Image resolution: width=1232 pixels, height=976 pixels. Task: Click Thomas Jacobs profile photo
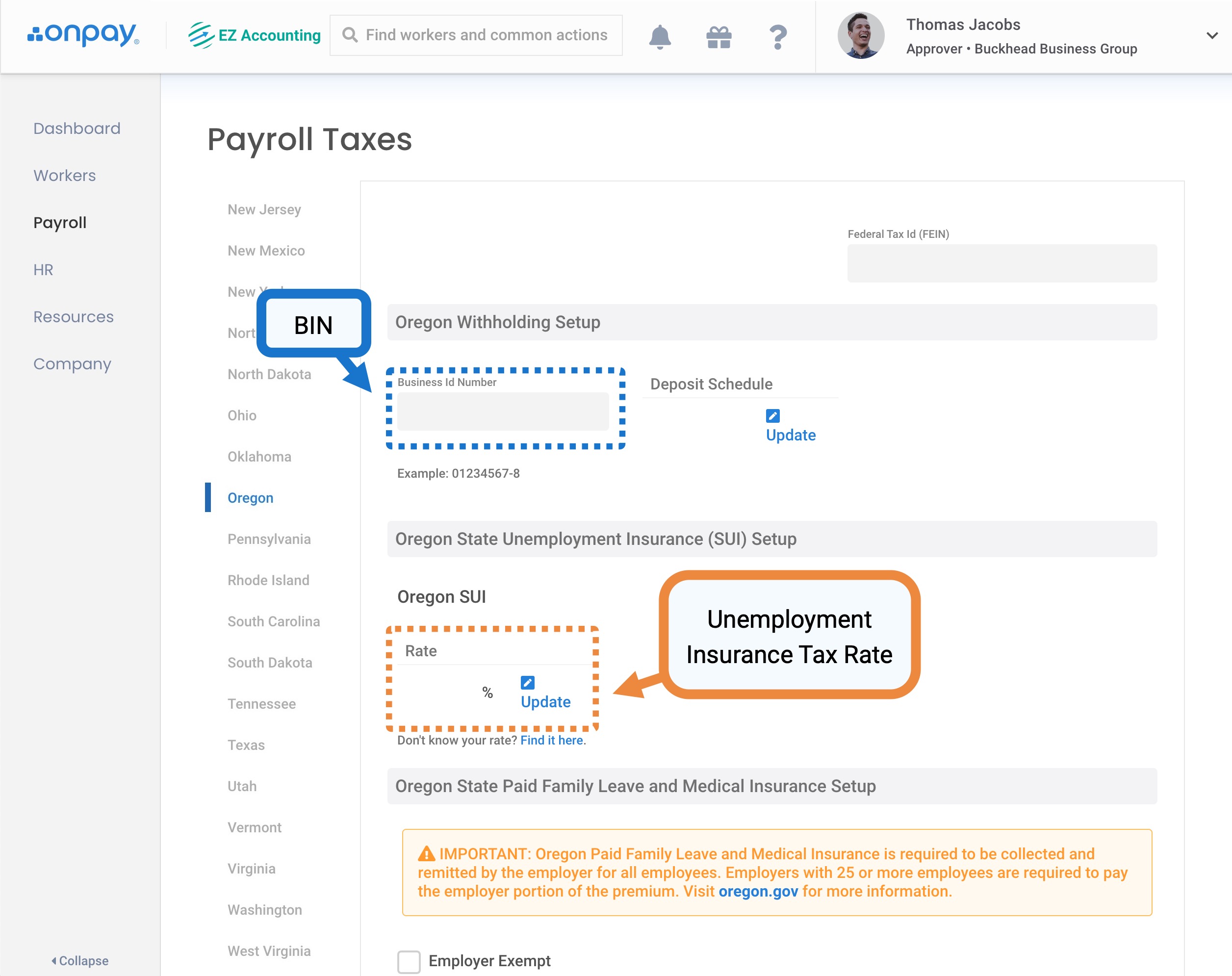tap(861, 35)
